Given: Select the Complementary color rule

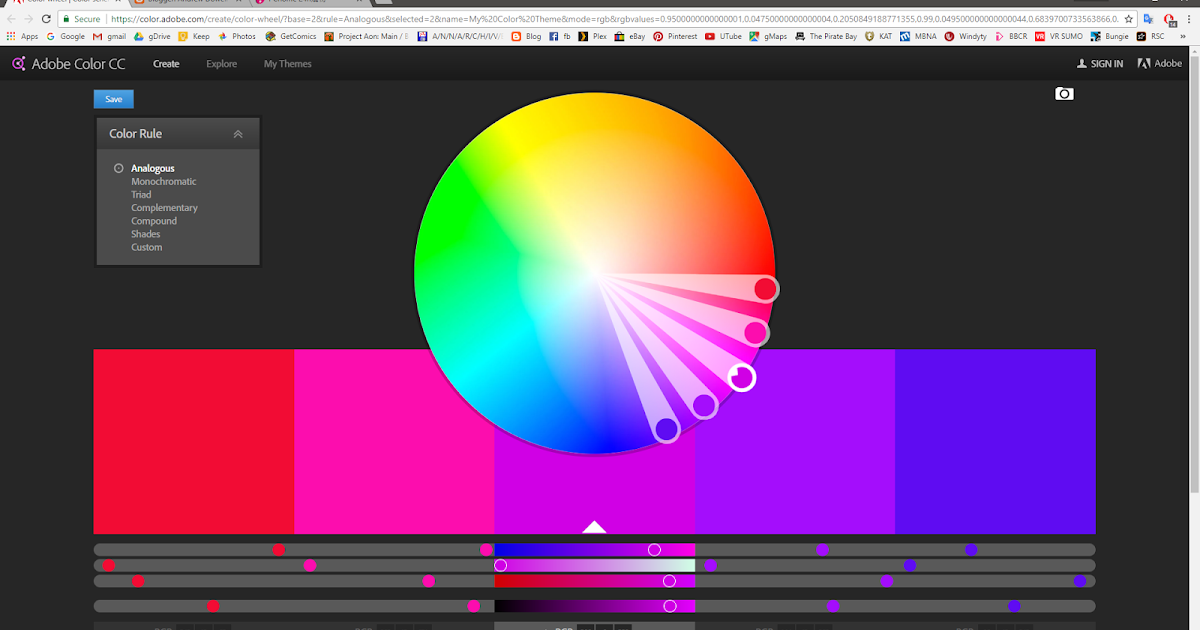Looking at the screenshot, I should click(164, 207).
